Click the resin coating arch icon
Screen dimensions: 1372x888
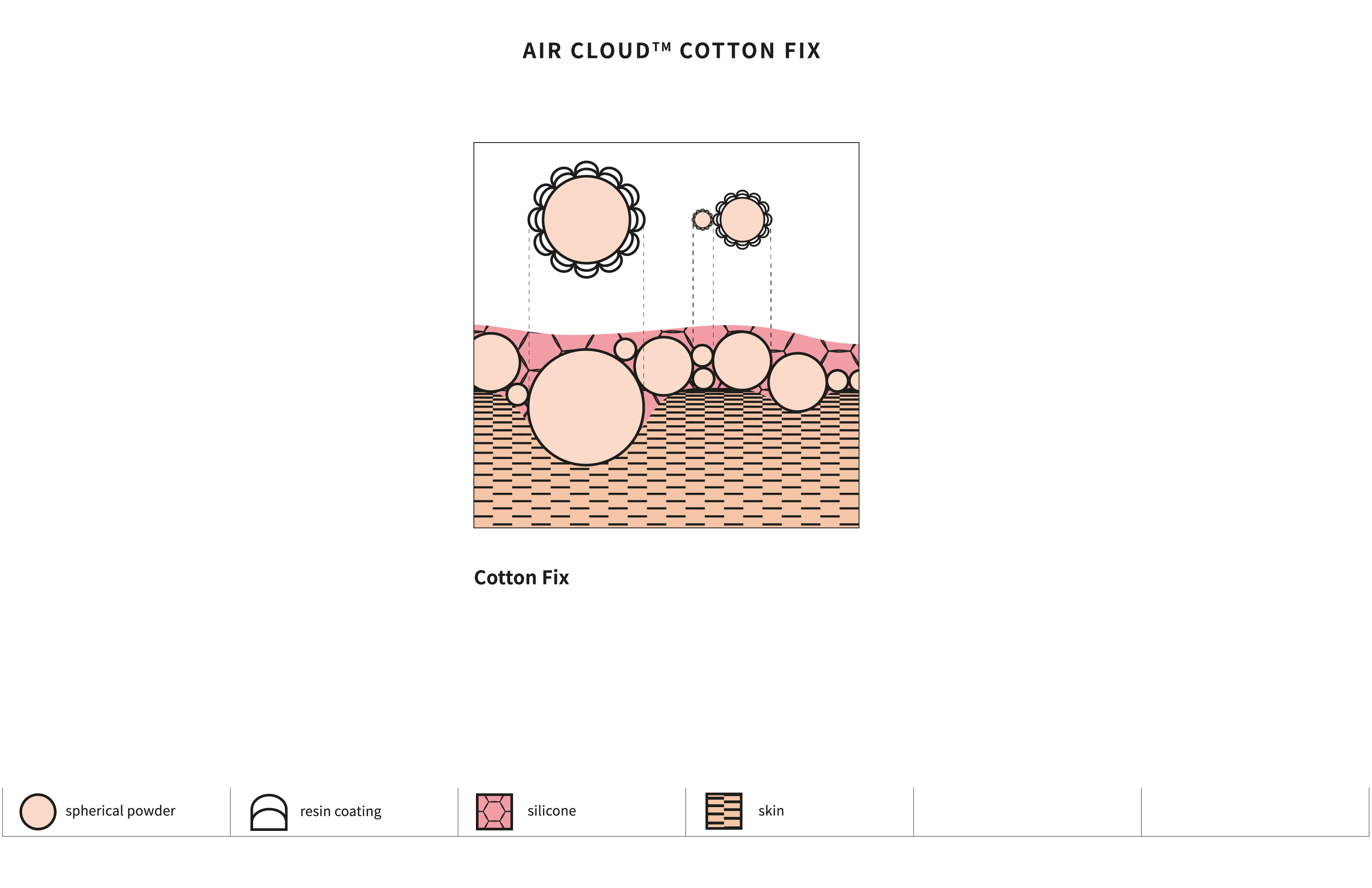pos(269,813)
